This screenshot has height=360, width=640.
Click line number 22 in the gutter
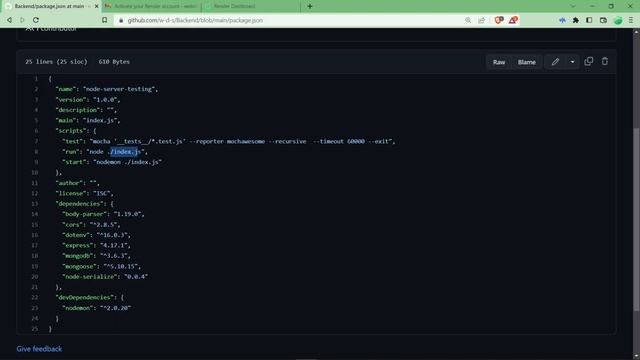(35, 298)
